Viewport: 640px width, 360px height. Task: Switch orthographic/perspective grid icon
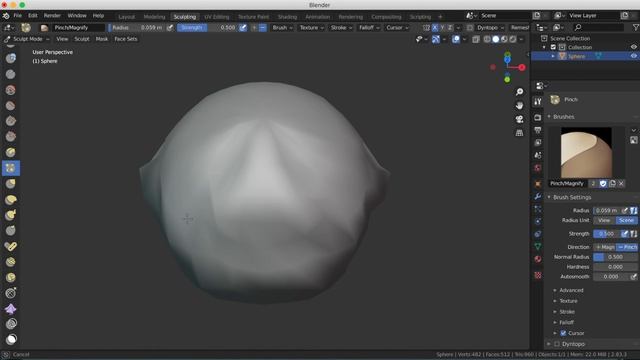(x=519, y=133)
